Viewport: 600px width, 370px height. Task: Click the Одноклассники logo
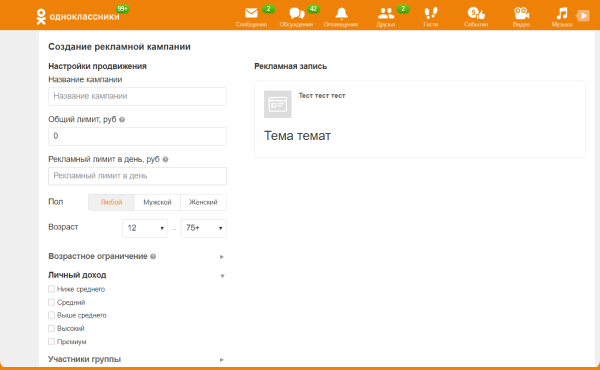[78, 16]
